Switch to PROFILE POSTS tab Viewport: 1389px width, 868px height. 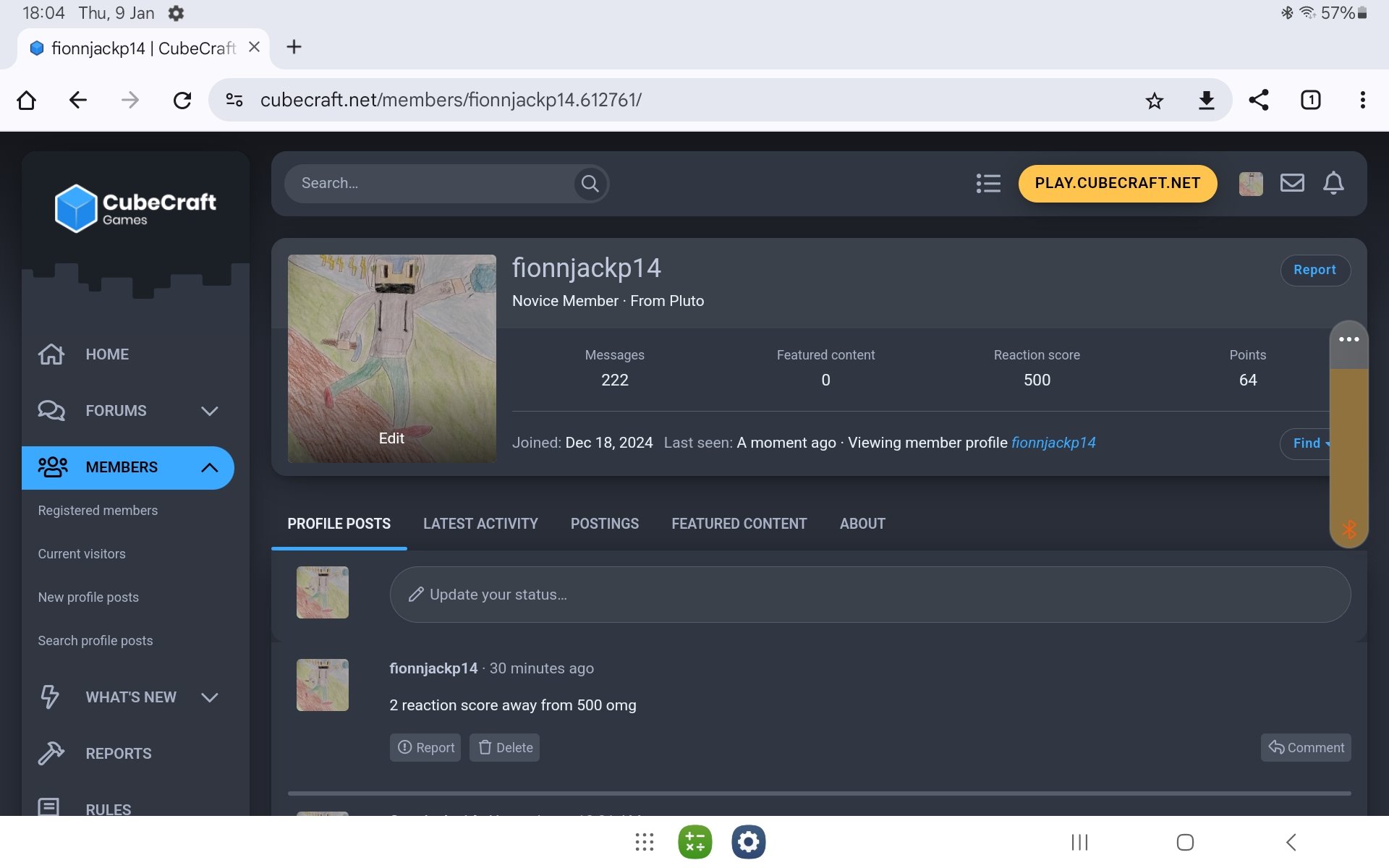pos(339,524)
